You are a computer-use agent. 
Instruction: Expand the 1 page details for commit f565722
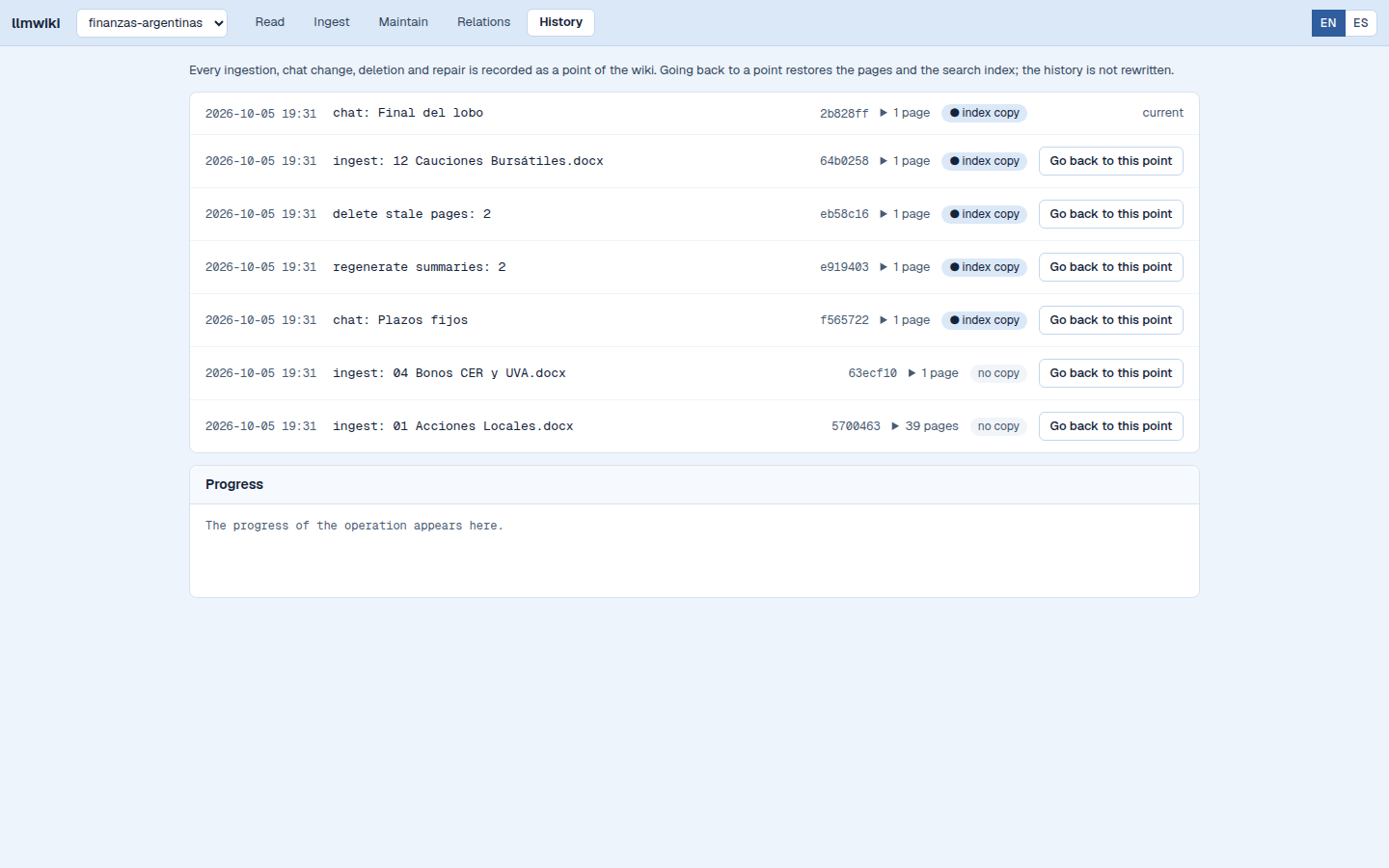[x=905, y=320]
